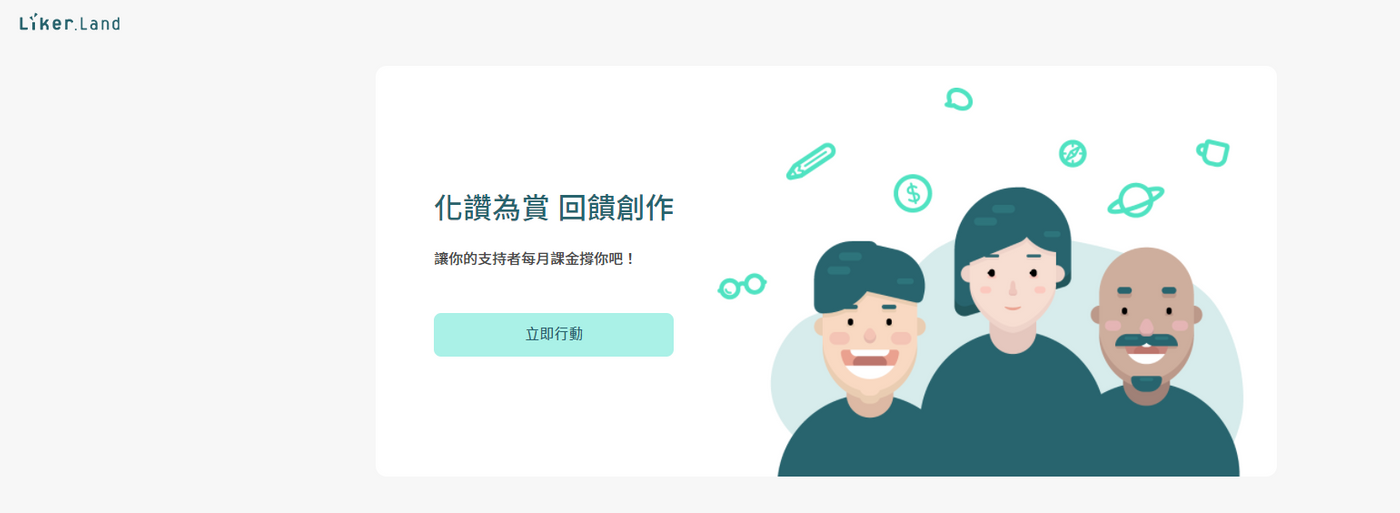The width and height of the screenshot is (1400, 513).
Task: Click the green pencil icon
Action: [810, 161]
